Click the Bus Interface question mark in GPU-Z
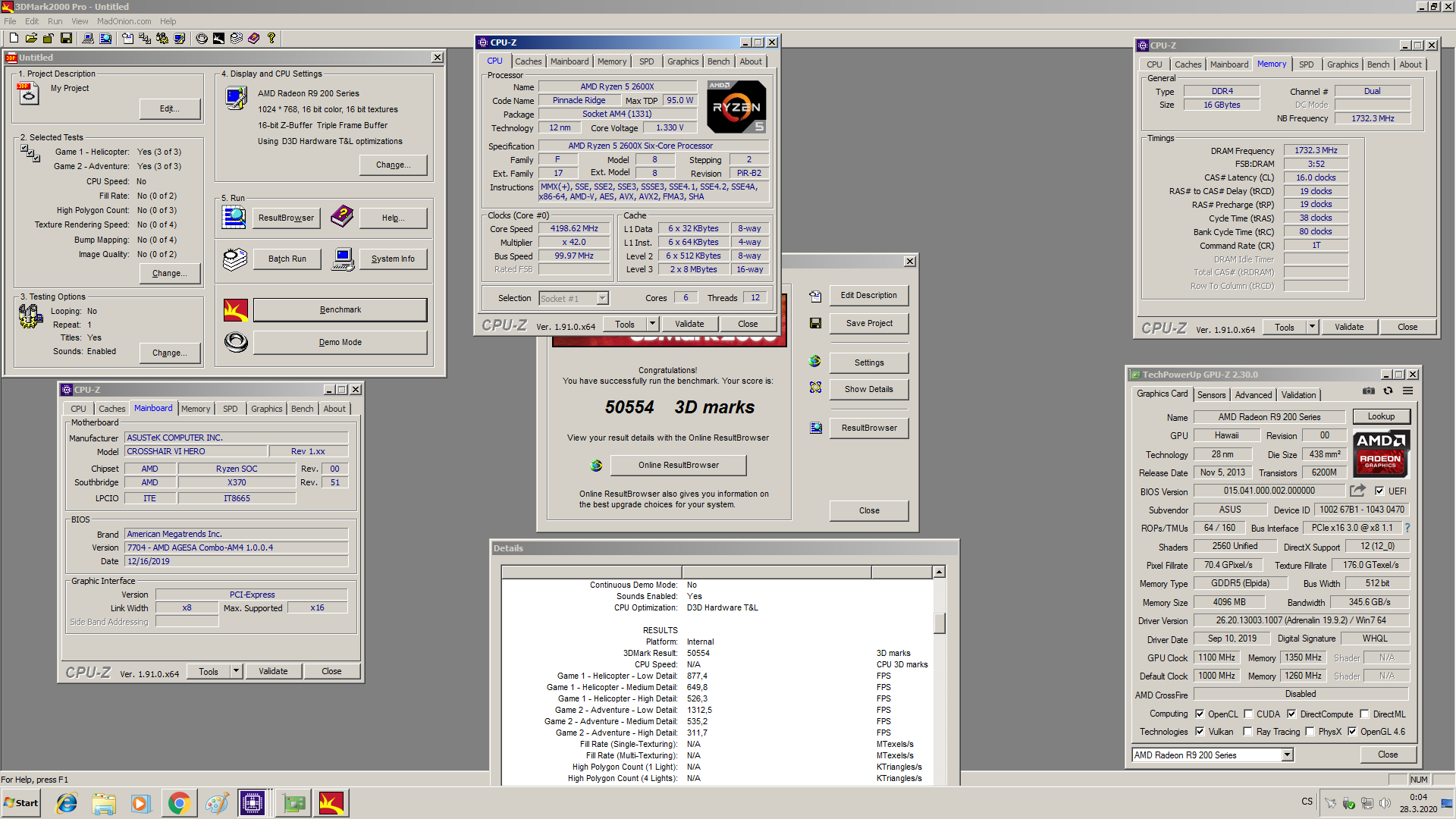The height and width of the screenshot is (819, 1456). coord(1407,528)
